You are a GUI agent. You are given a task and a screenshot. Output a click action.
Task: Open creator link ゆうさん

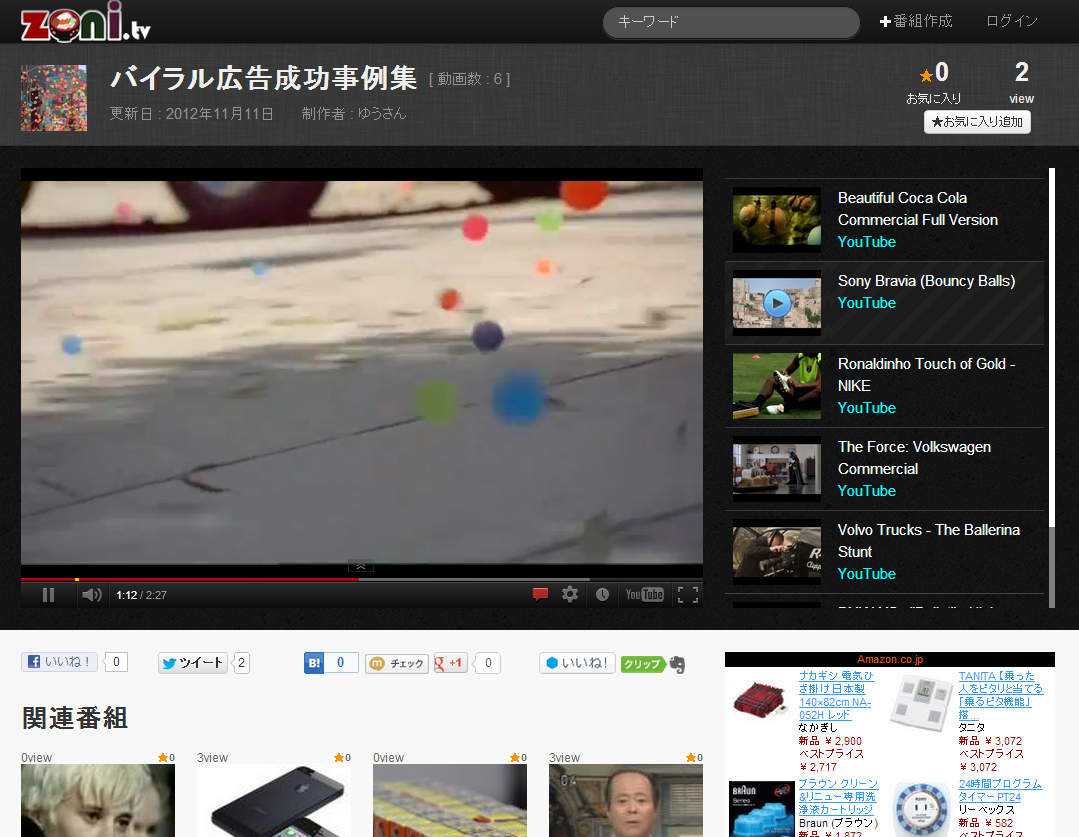[382, 114]
